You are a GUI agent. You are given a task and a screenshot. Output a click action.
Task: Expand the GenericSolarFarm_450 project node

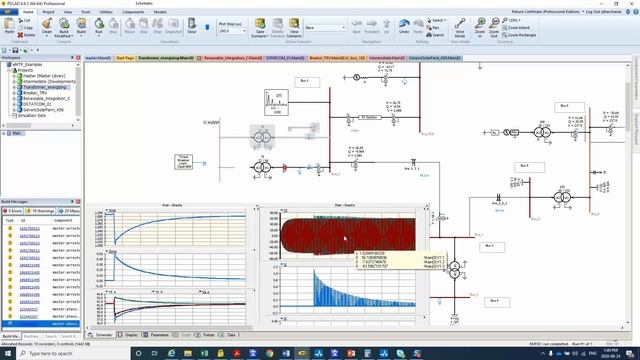point(14,110)
